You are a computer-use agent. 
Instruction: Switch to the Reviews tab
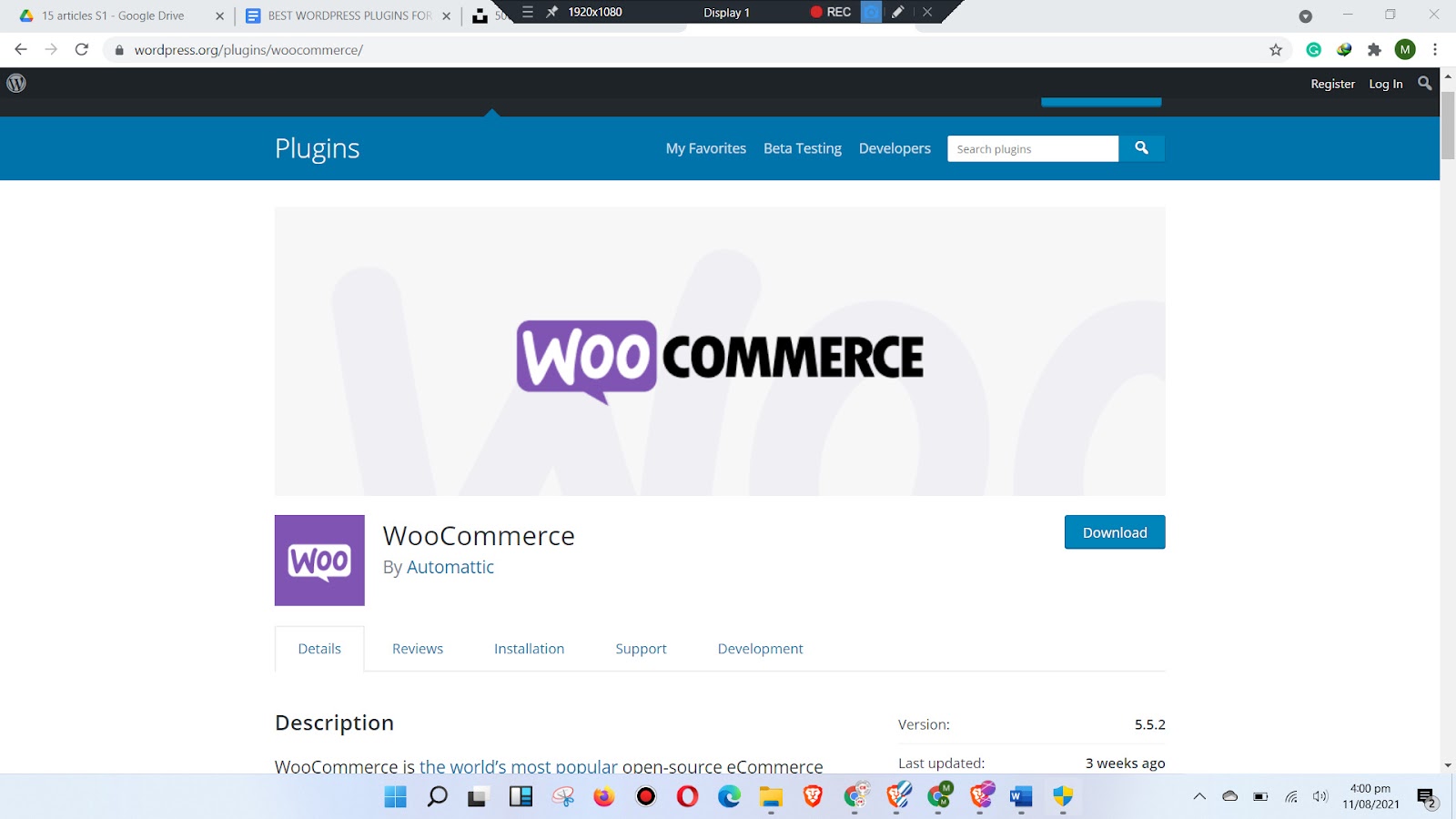tap(418, 649)
